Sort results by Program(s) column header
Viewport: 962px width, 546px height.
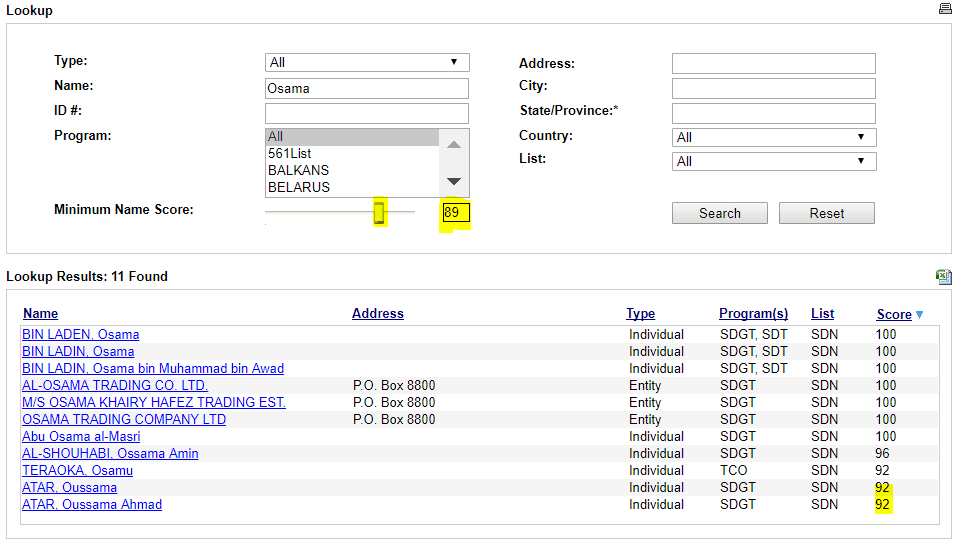[753, 314]
